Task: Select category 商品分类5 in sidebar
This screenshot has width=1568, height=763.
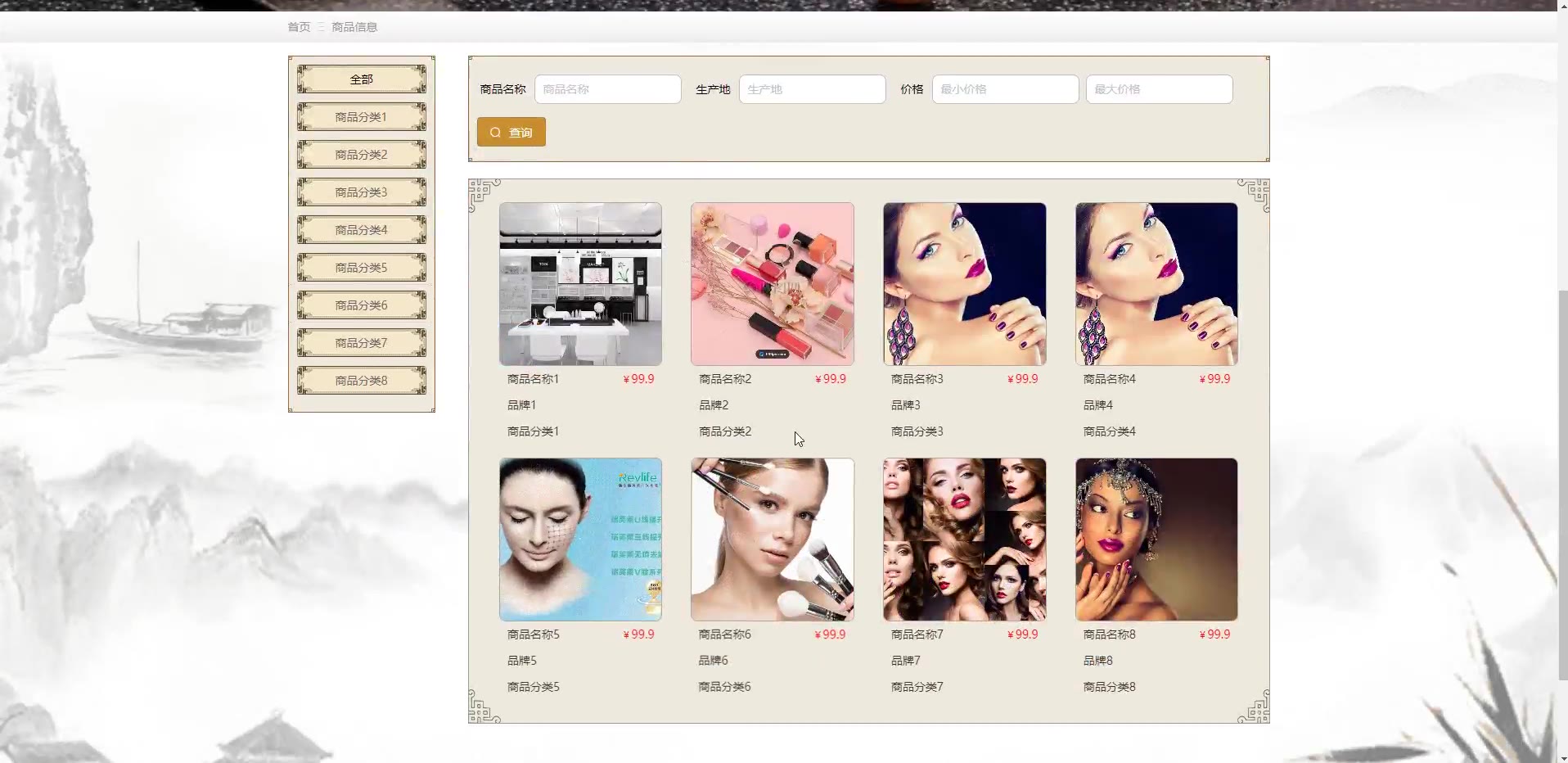Action: coord(361,268)
